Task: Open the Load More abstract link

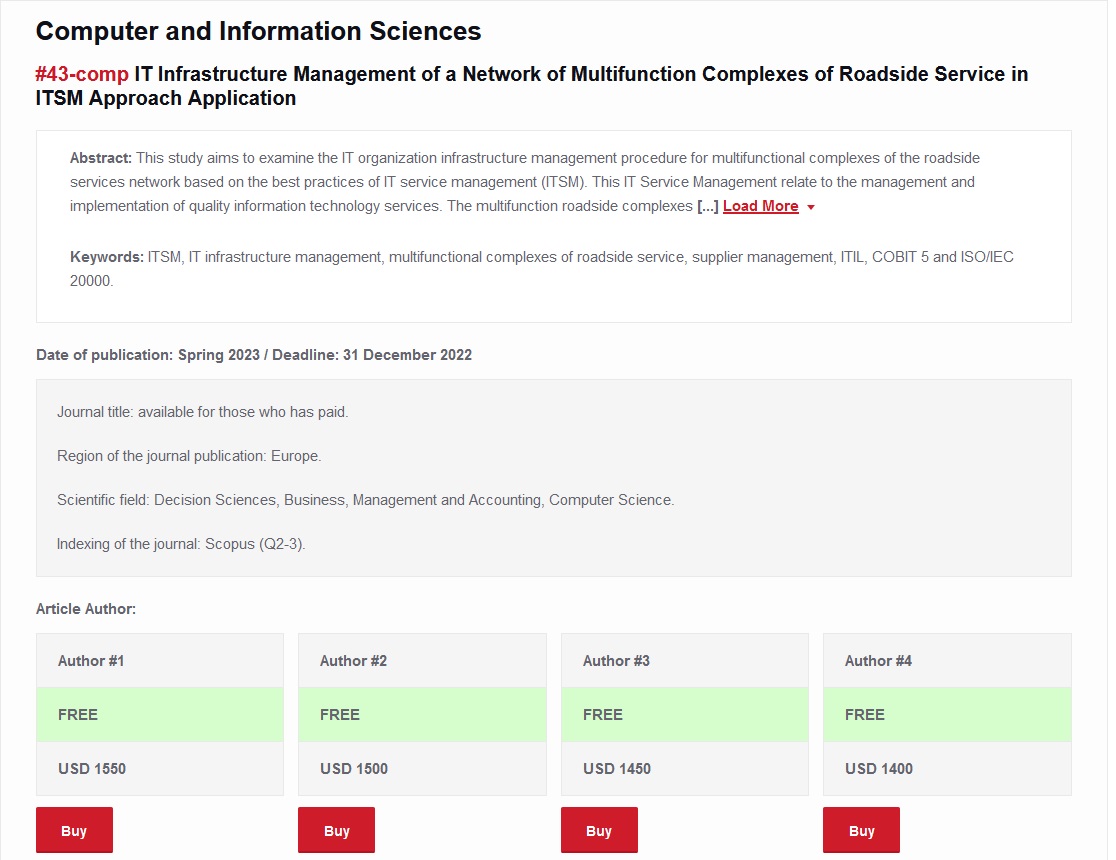Action: tap(760, 206)
